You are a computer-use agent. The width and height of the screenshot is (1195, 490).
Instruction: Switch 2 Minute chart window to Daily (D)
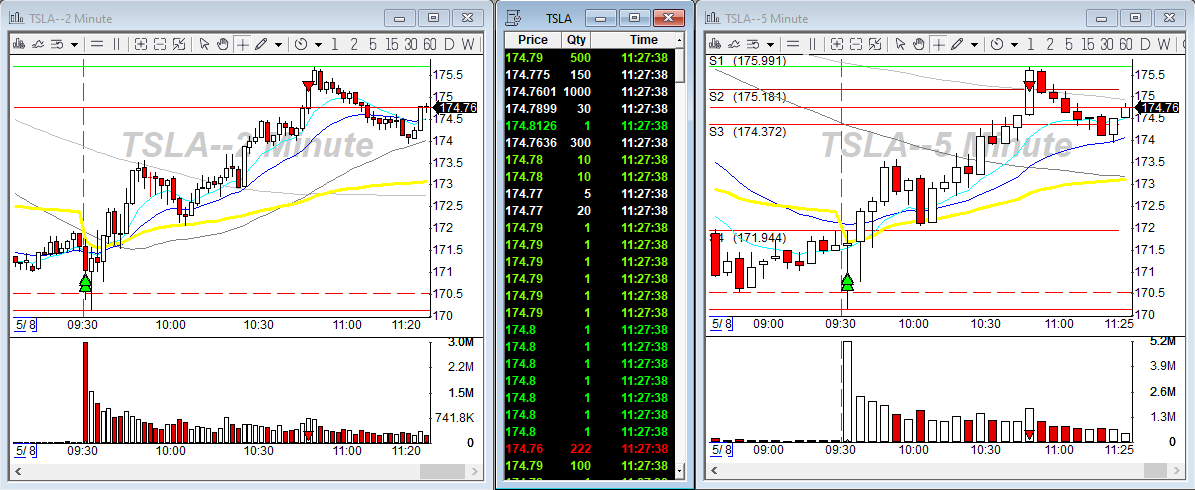point(449,44)
